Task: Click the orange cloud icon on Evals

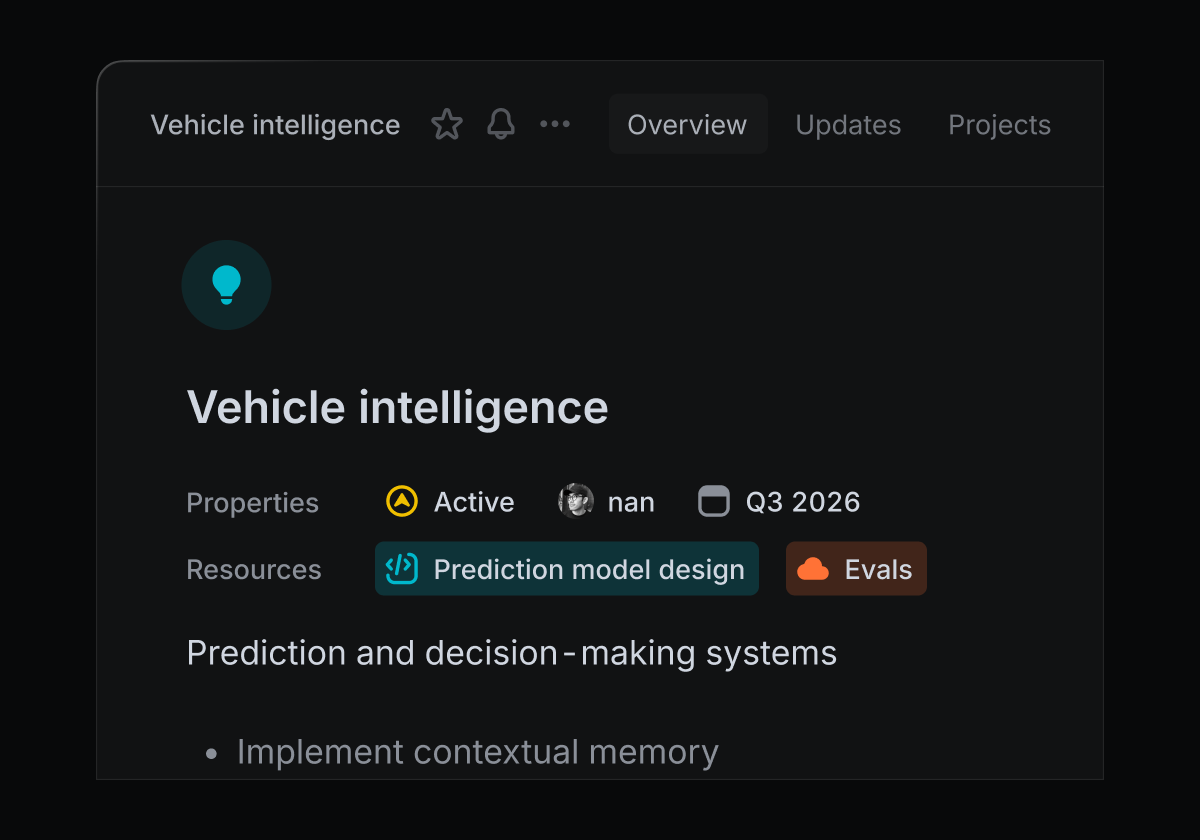Action: pyautogui.click(x=813, y=569)
